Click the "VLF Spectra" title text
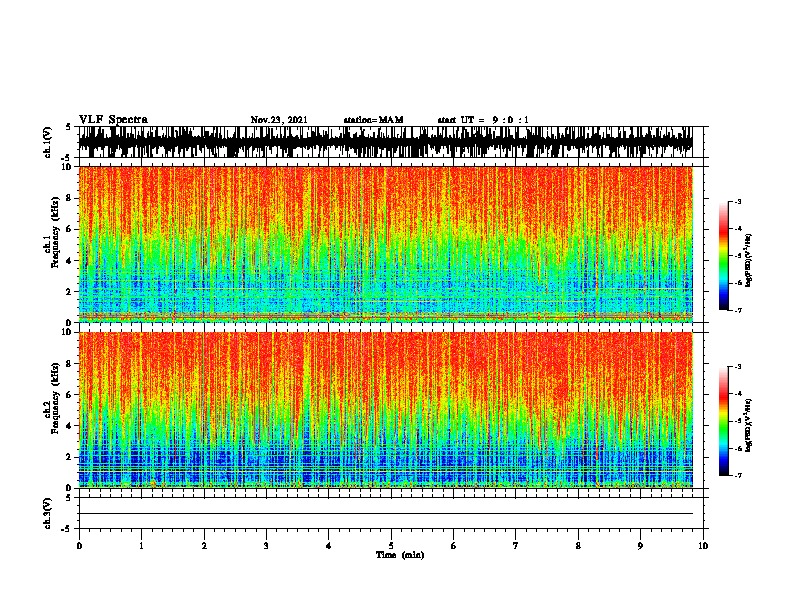 point(113,120)
